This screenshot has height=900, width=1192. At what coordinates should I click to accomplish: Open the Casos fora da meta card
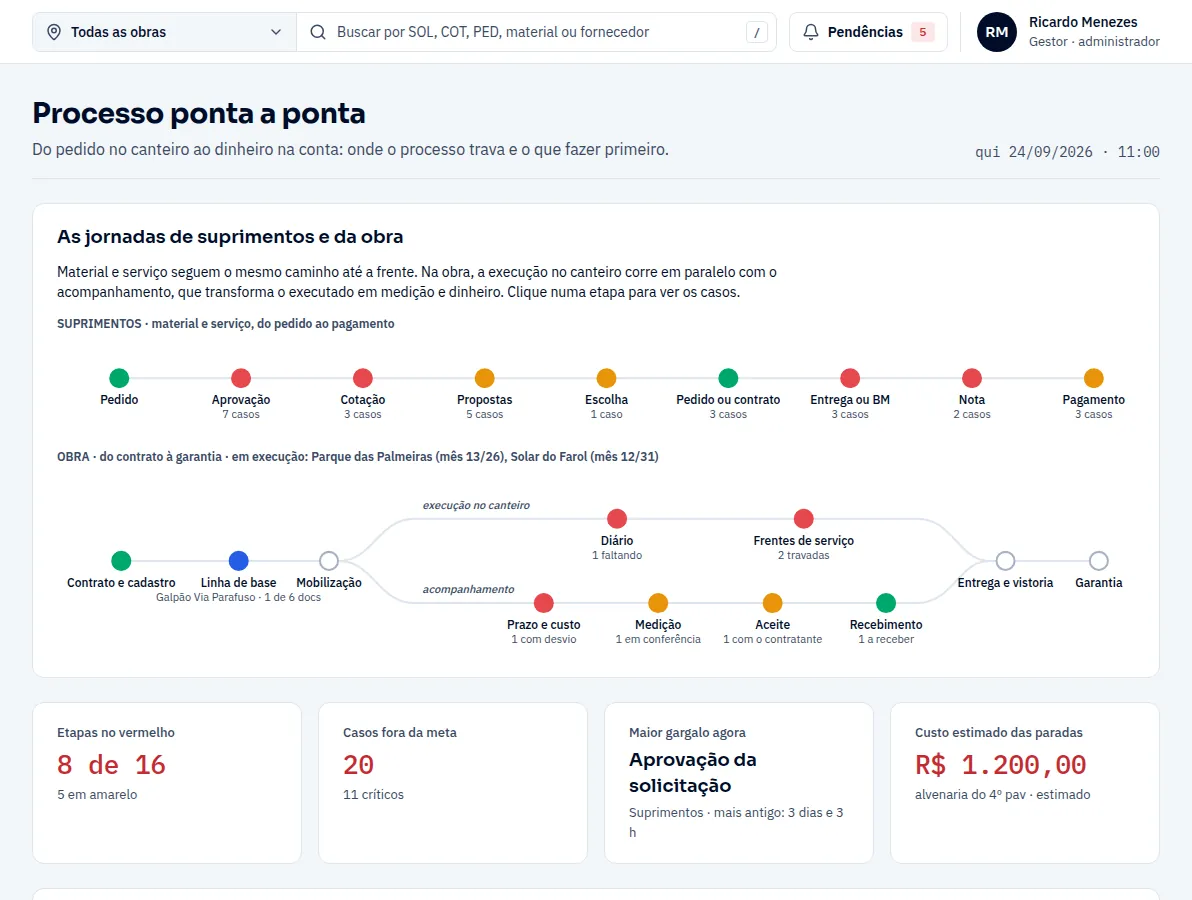[453, 783]
